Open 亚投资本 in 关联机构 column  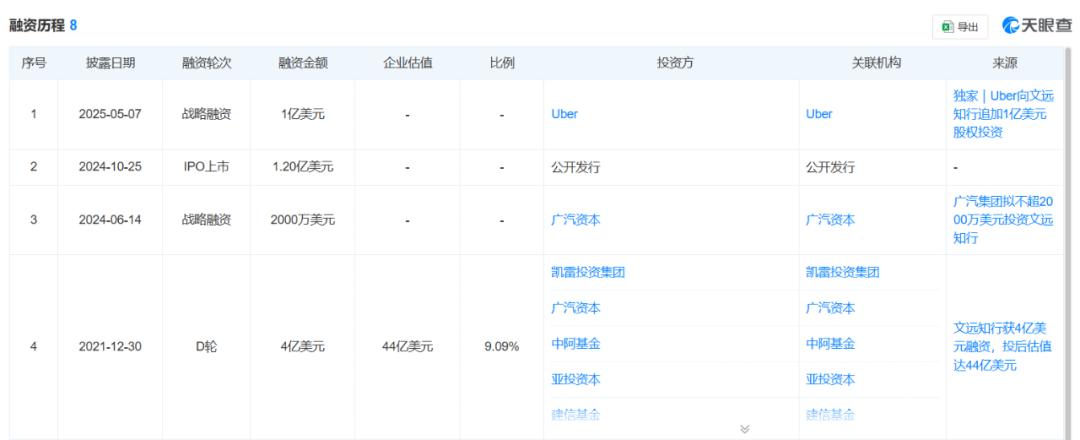[x=831, y=379]
